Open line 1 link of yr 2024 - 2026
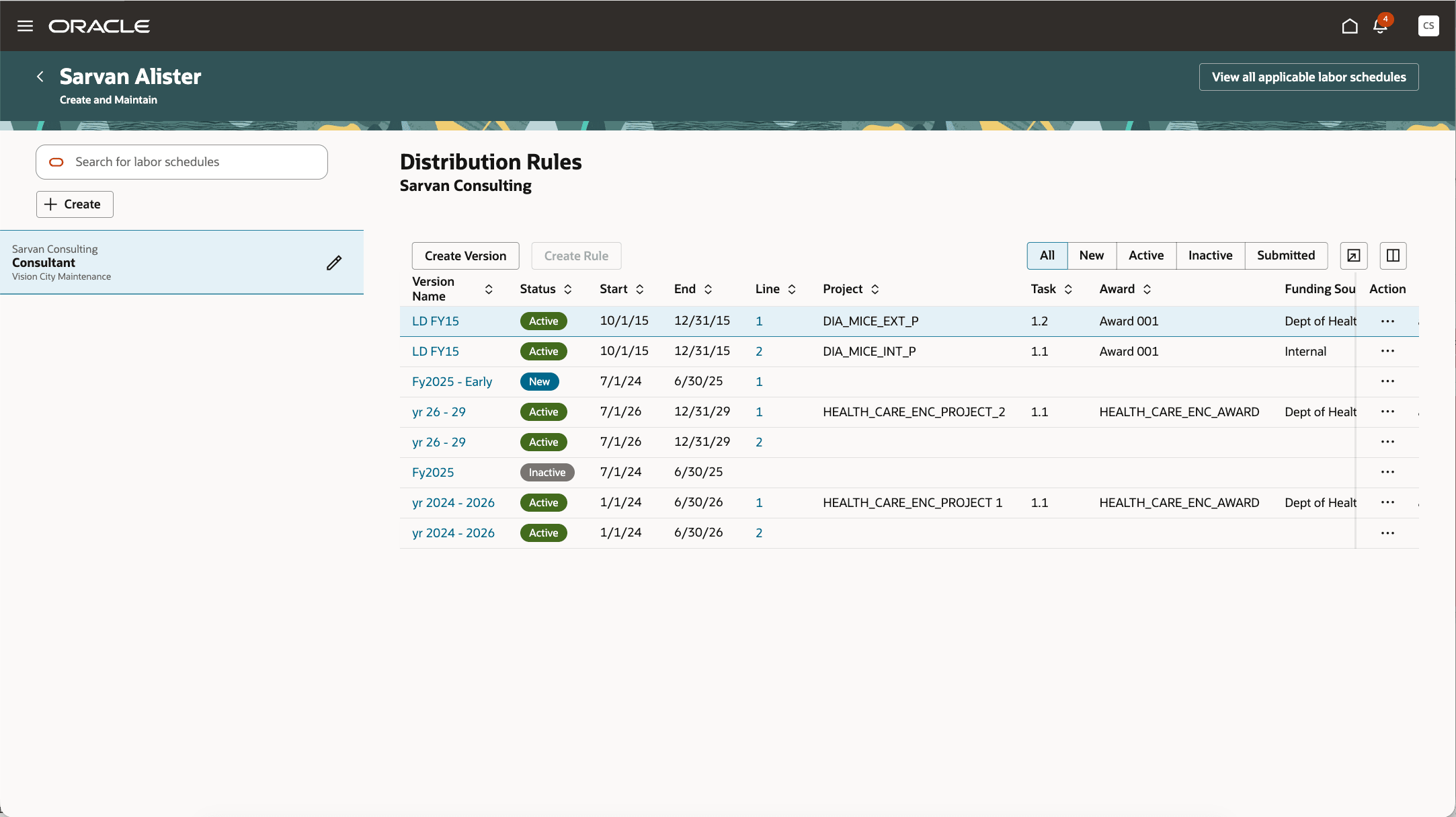The height and width of the screenshot is (817, 1456). [x=759, y=503]
